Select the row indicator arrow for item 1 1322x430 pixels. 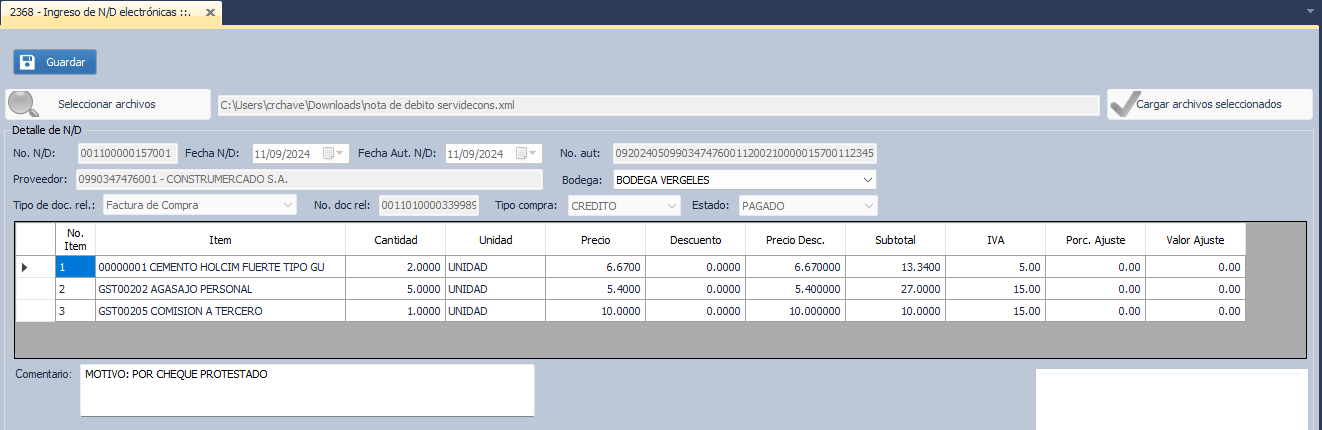coord(26,268)
